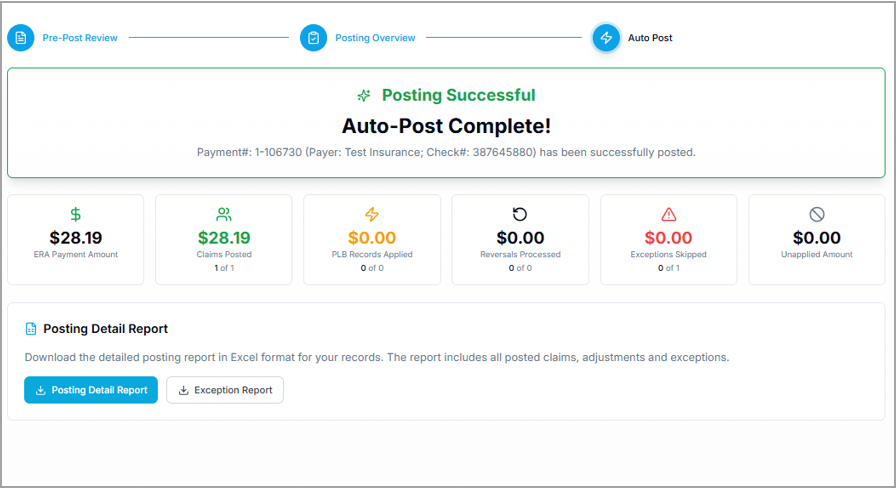
Task: Click the sparkle icon beside Posting Successful
Action: (x=364, y=96)
